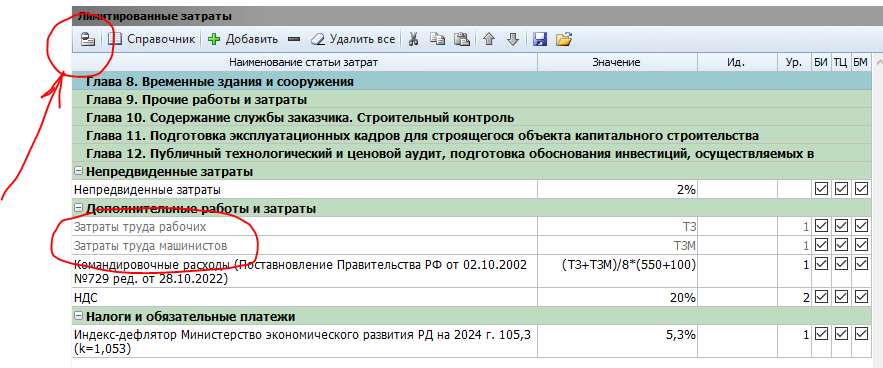Click the Ид. column header
The image size is (883, 368).
coord(737,63)
